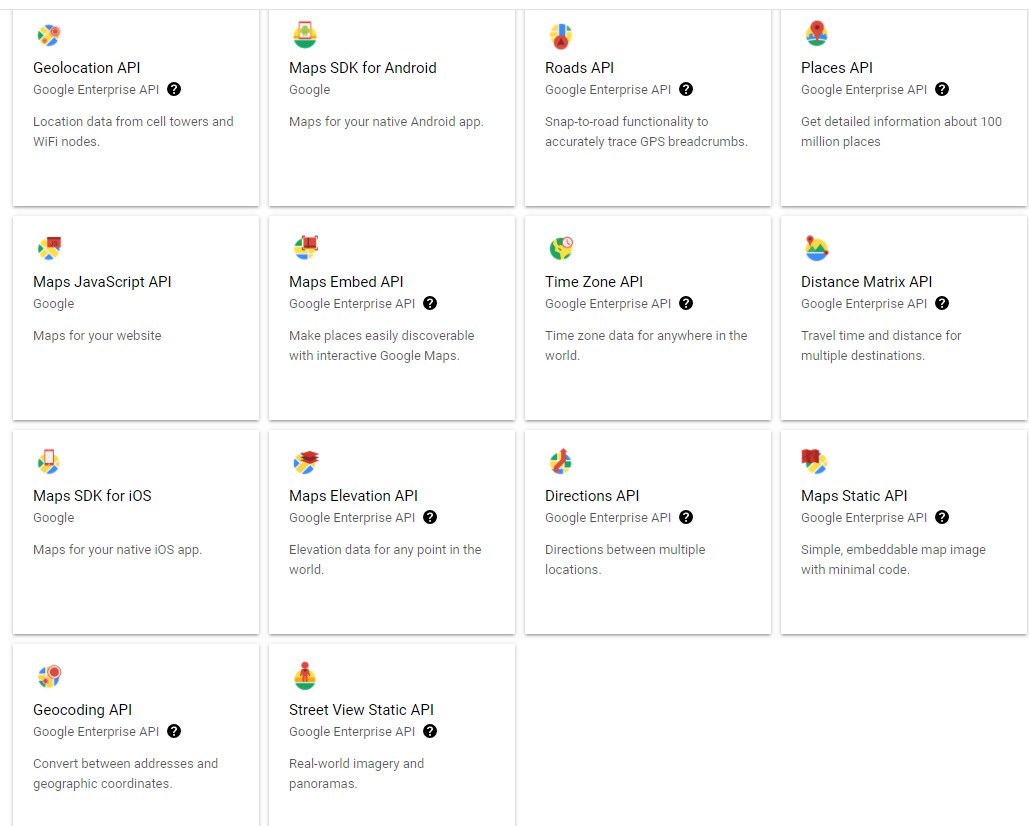Click 'Simple, embeddable map image' description
The image size is (1029, 826).
(x=893, y=559)
